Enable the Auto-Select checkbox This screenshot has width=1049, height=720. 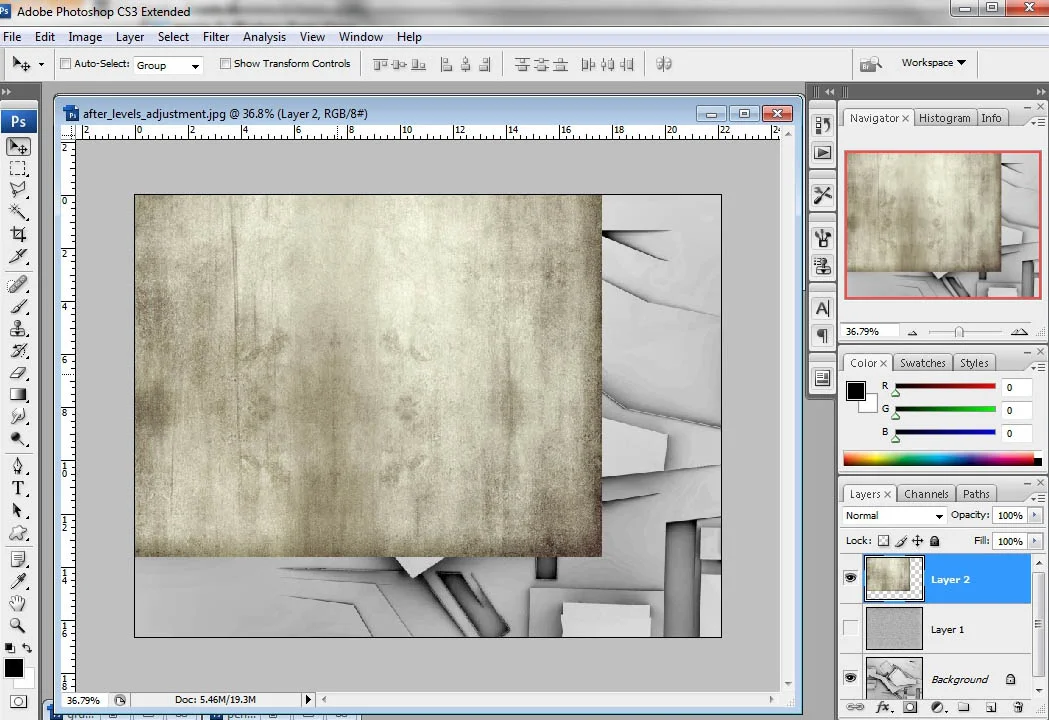pyautogui.click(x=66, y=64)
